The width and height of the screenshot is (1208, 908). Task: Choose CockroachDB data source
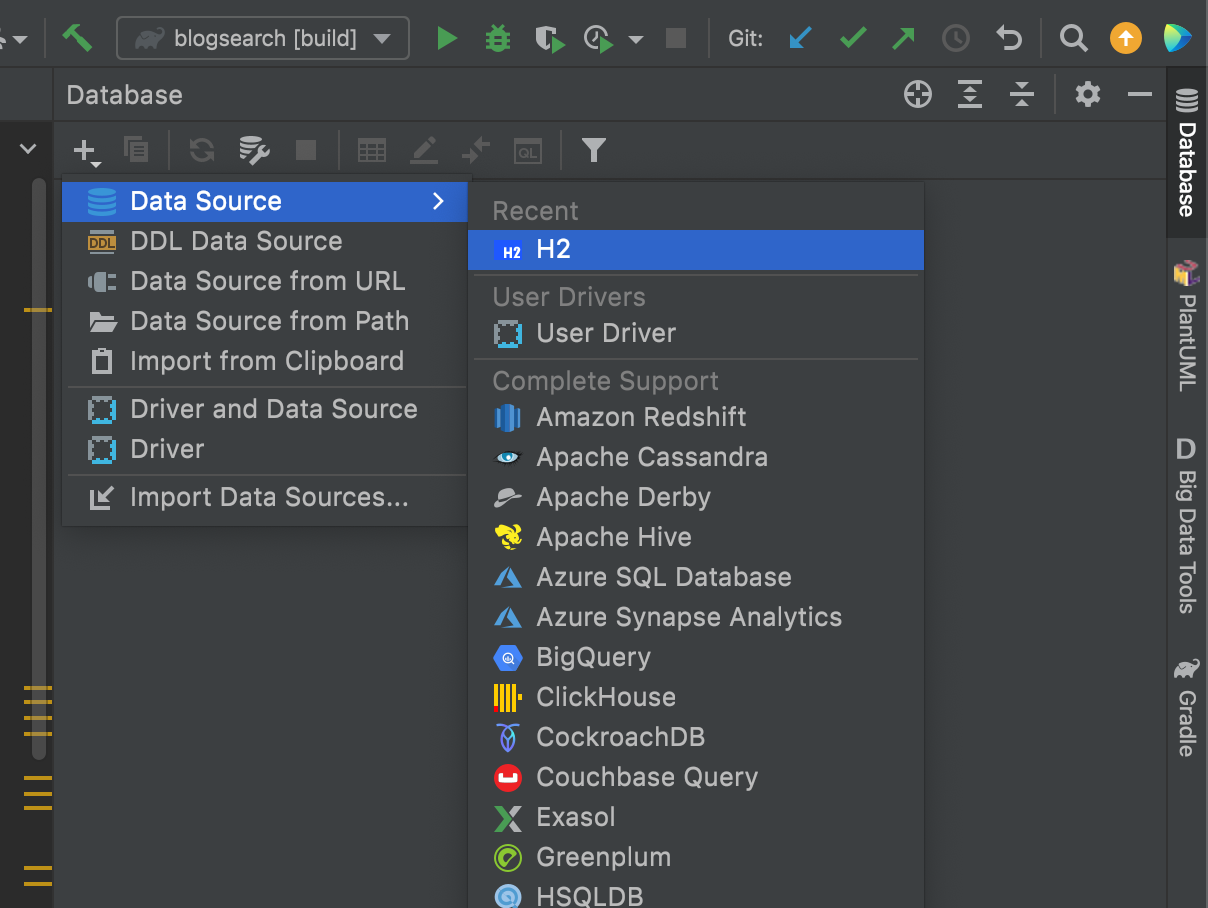click(x=696, y=737)
